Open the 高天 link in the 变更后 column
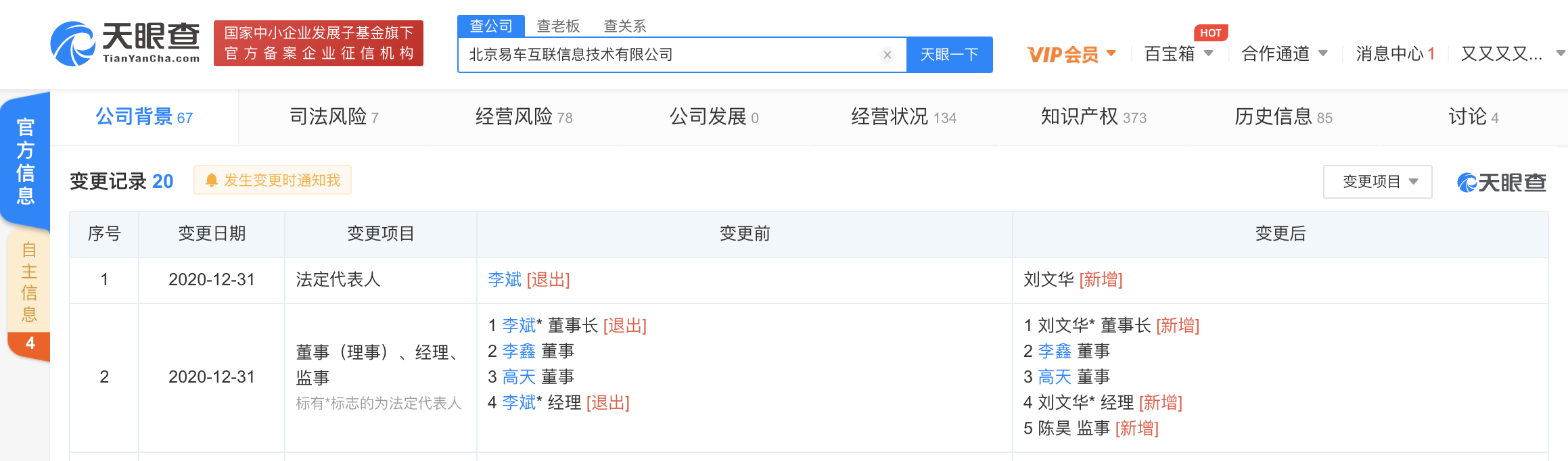 coord(1055,377)
